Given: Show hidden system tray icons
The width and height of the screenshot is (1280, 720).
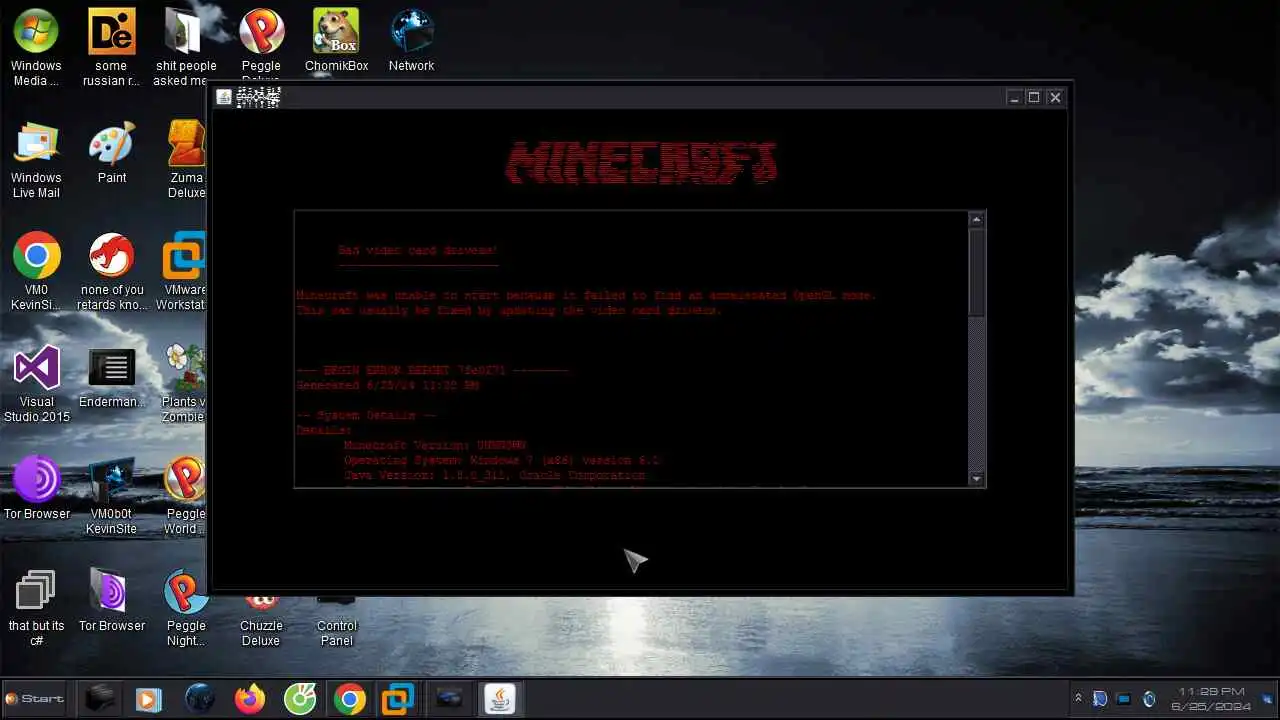Looking at the screenshot, I should pos(1078,699).
